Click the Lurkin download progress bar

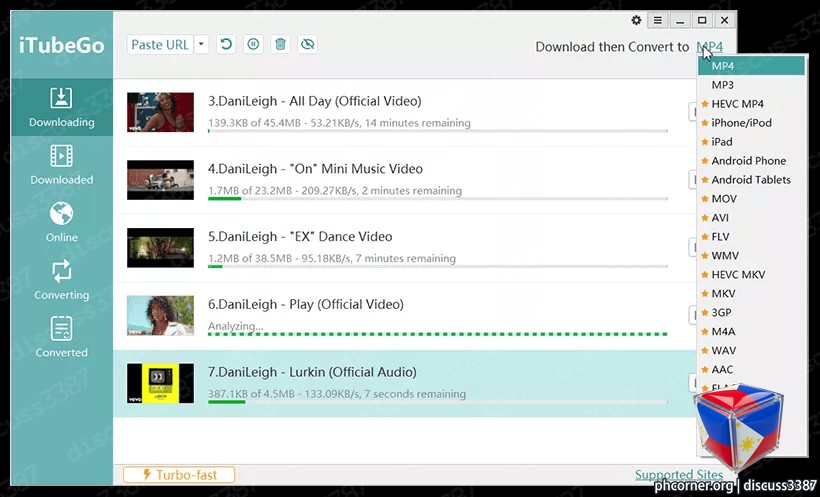[438, 402]
